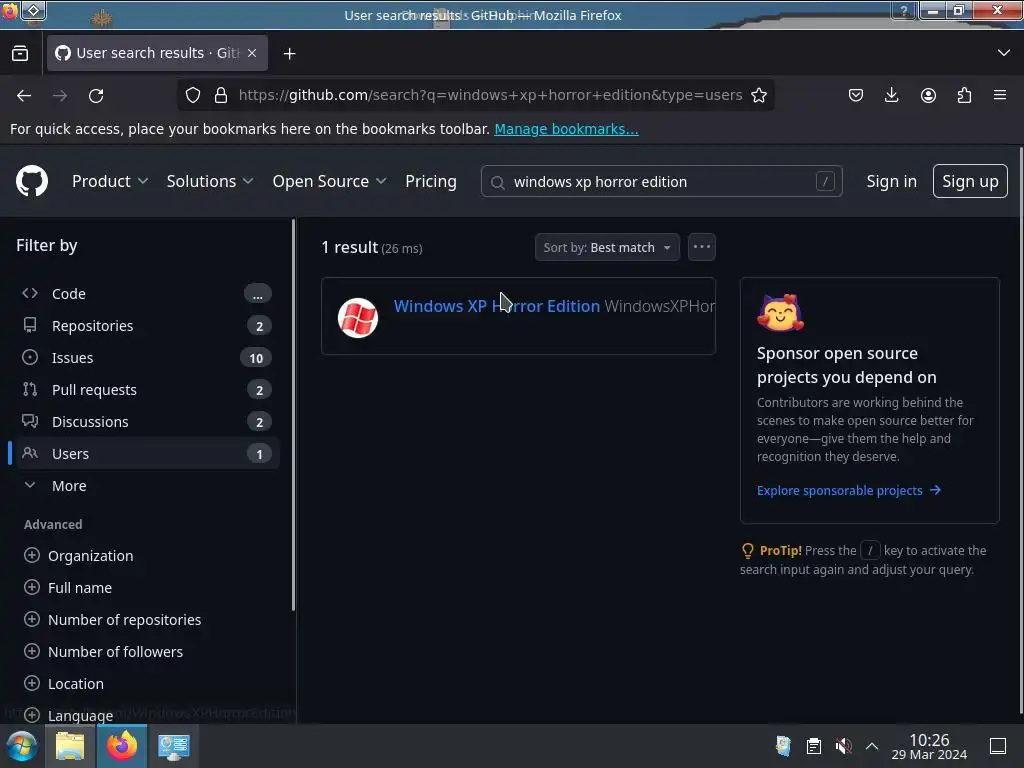Expand the hidden system tray icons arrow
The height and width of the screenshot is (768, 1024).
872,746
